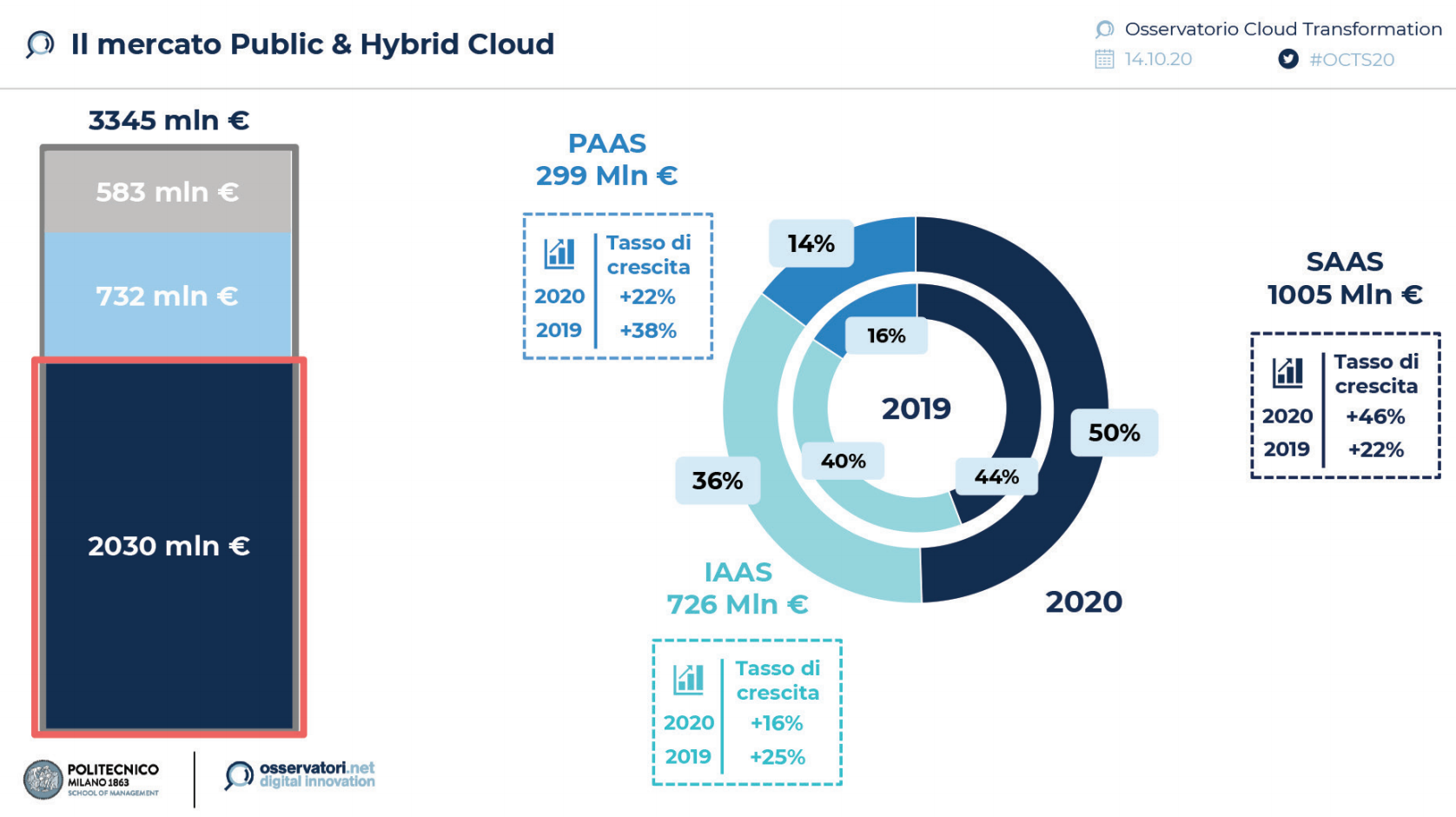Click the +46% growth value in the SAAS box

tap(1375, 416)
